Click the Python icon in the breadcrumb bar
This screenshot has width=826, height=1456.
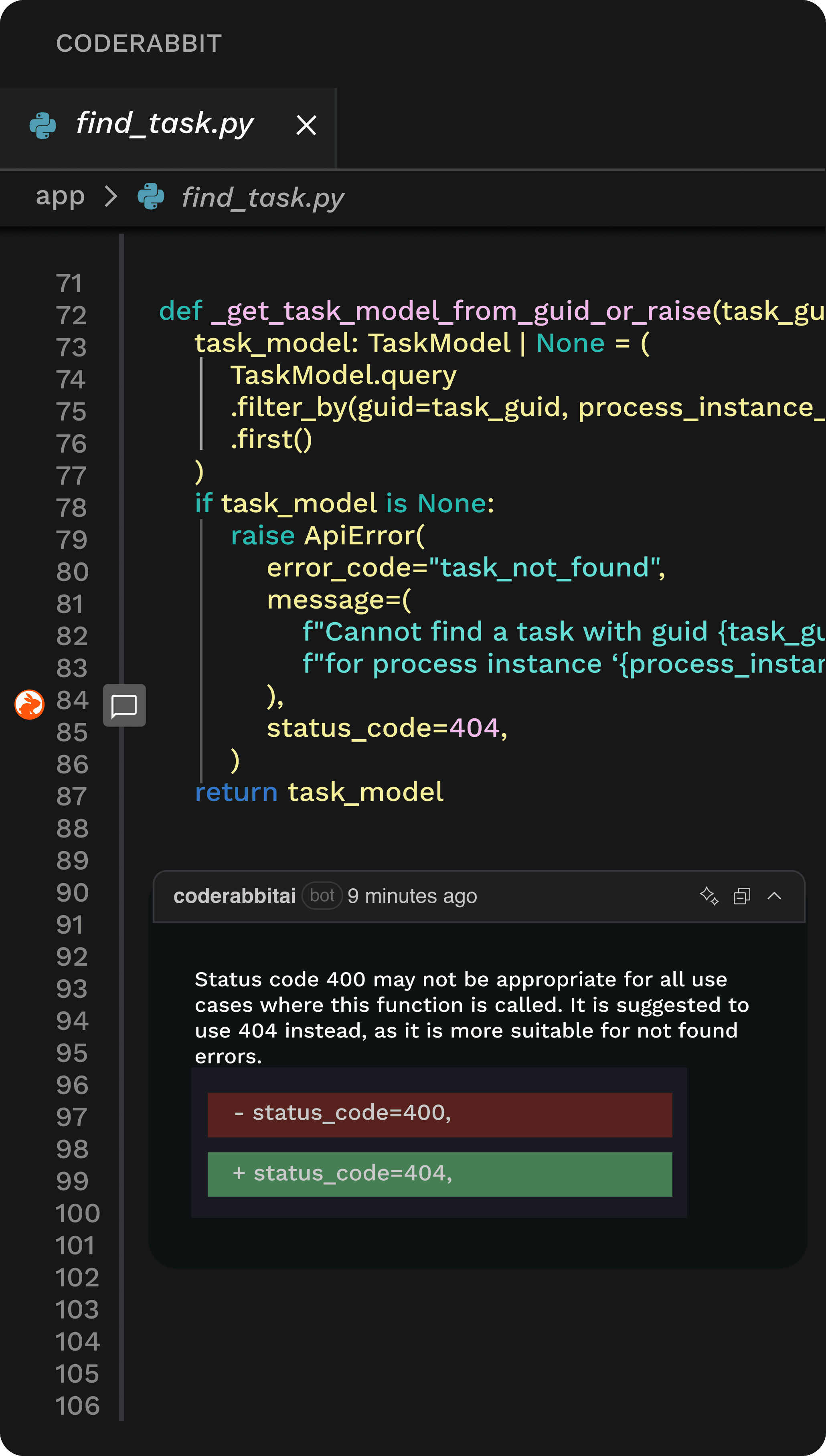point(150,197)
